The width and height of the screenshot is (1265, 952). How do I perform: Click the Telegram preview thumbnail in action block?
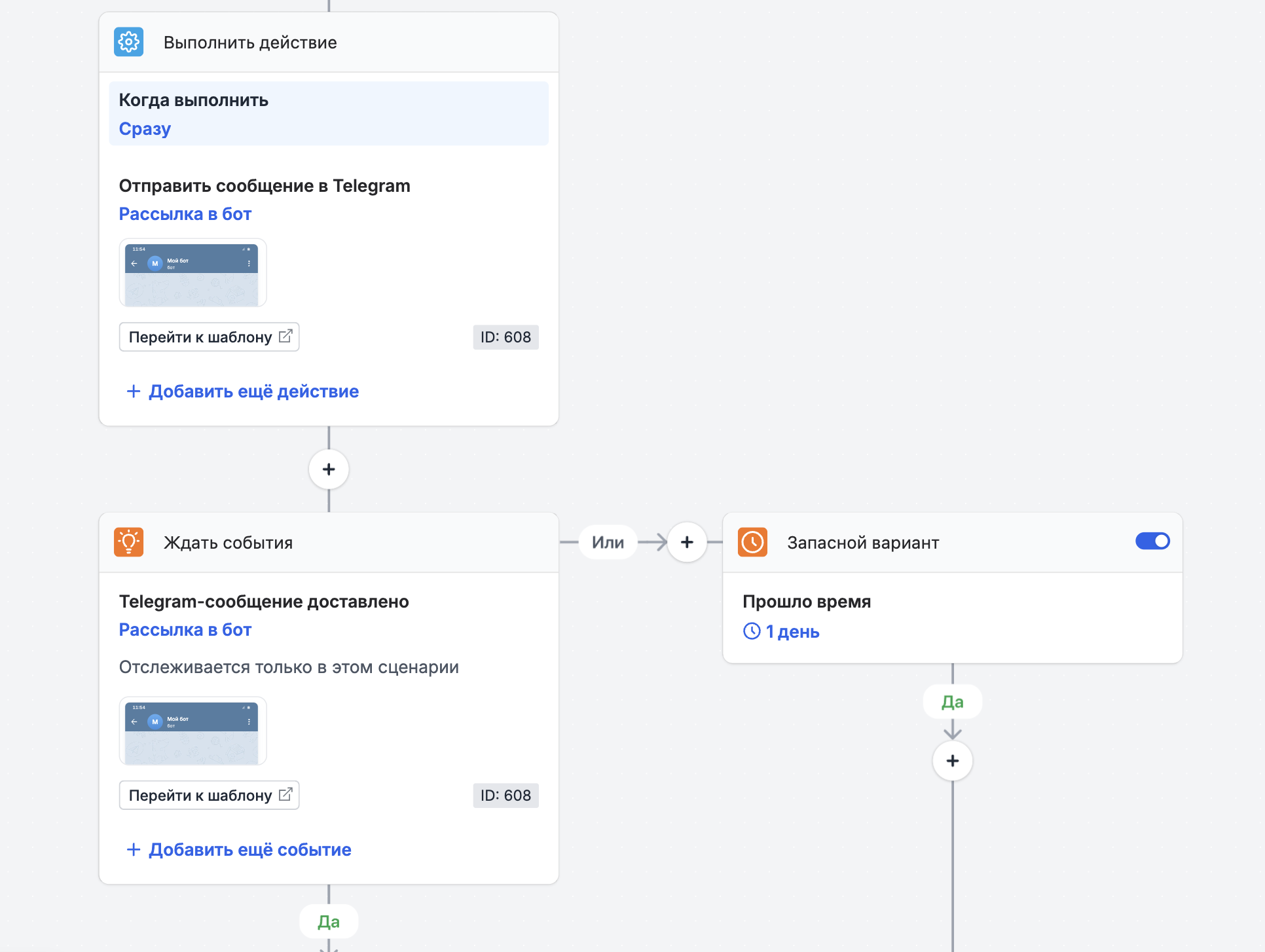click(192, 273)
